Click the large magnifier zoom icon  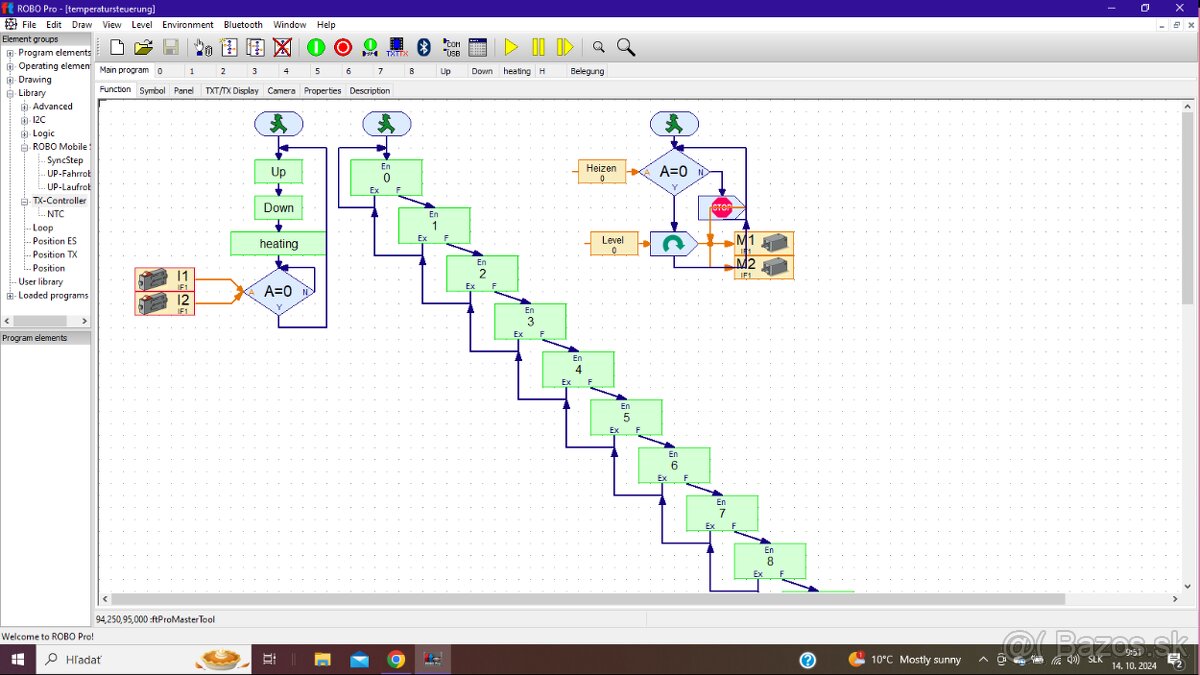(626, 47)
